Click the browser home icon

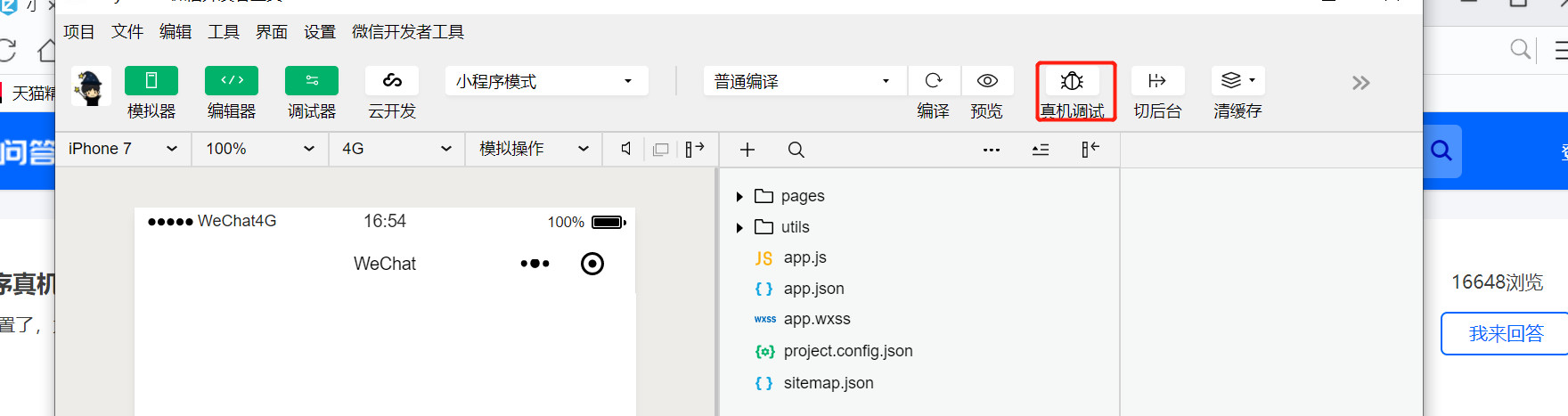click(46, 50)
